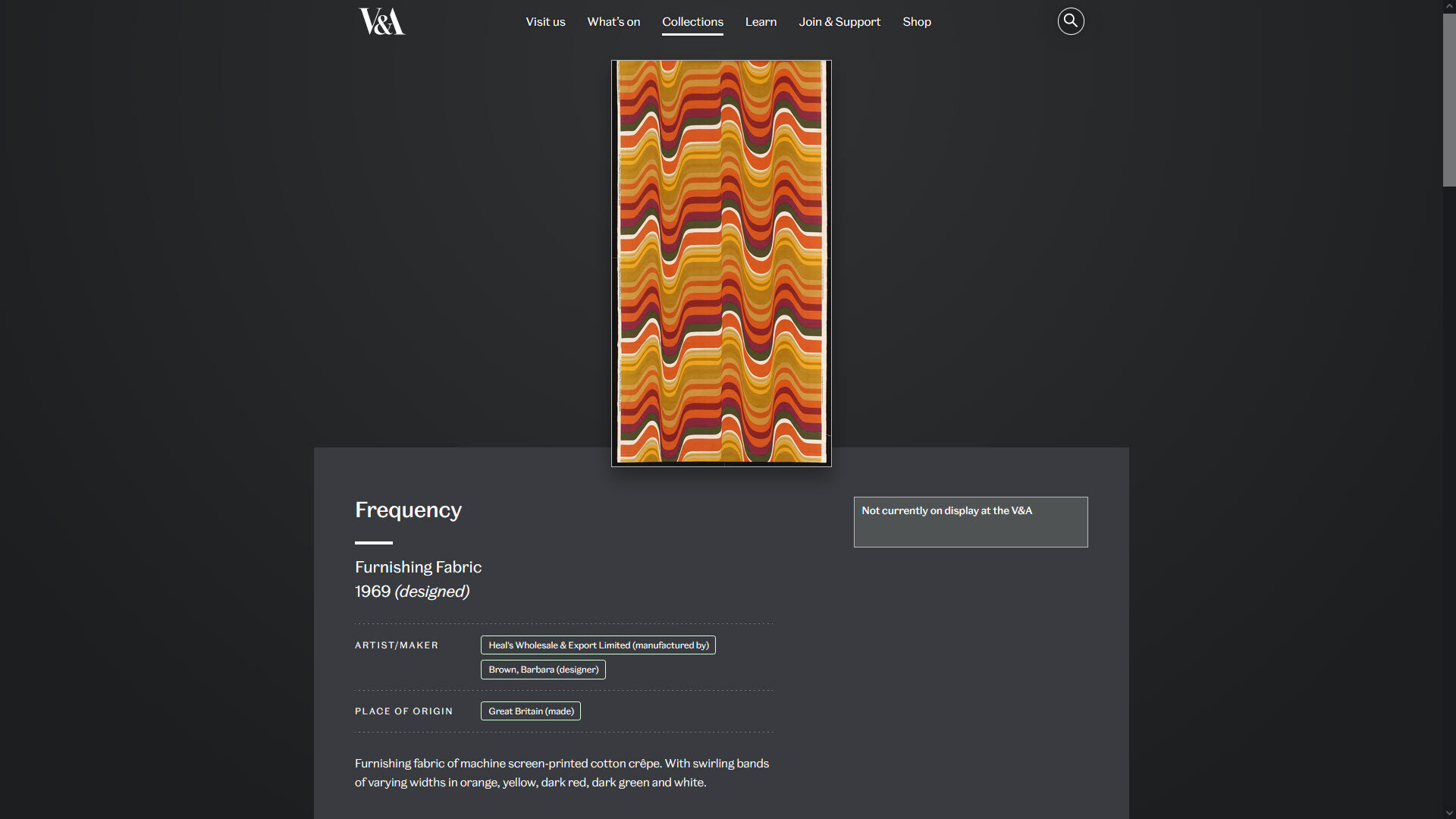Open Brown, Barbara (designer) maker page
The image size is (1456, 819).
(542, 669)
